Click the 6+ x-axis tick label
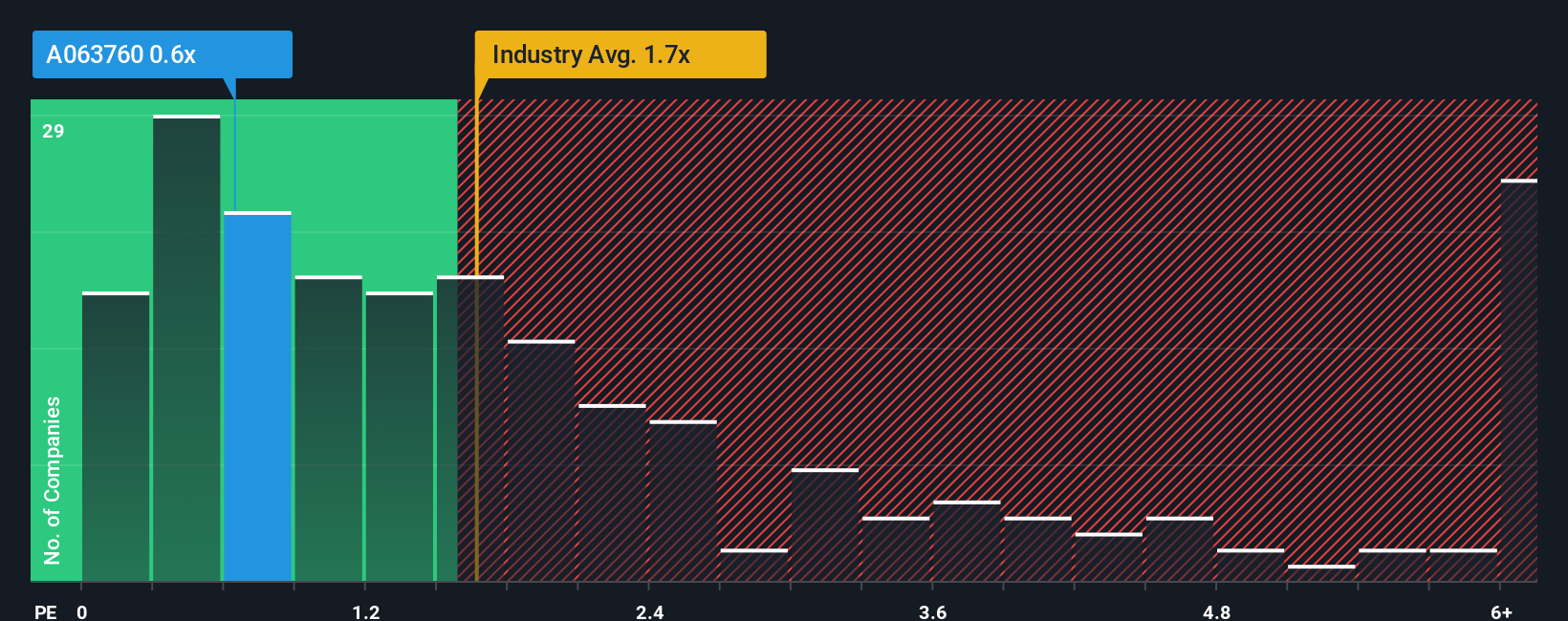The image size is (1568, 621). [x=1501, y=611]
